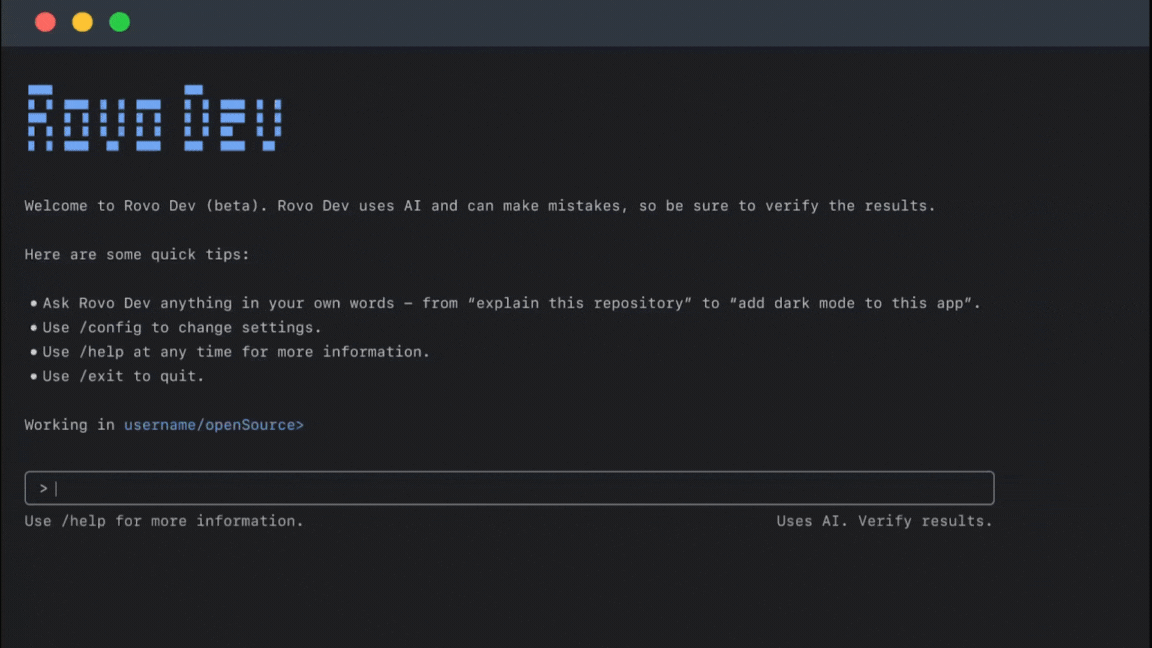Viewport: 1152px width, 648px height.
Task: Click the "Working in" label
Action: 70,425
